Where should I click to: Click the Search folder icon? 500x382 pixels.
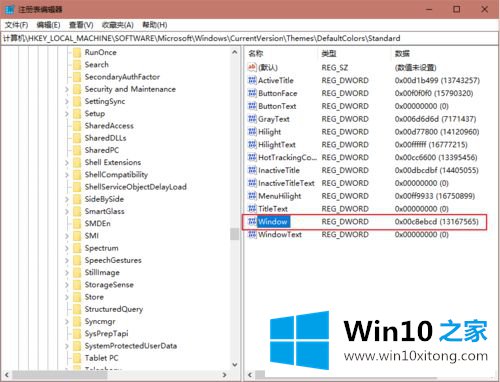click(77, 65)
